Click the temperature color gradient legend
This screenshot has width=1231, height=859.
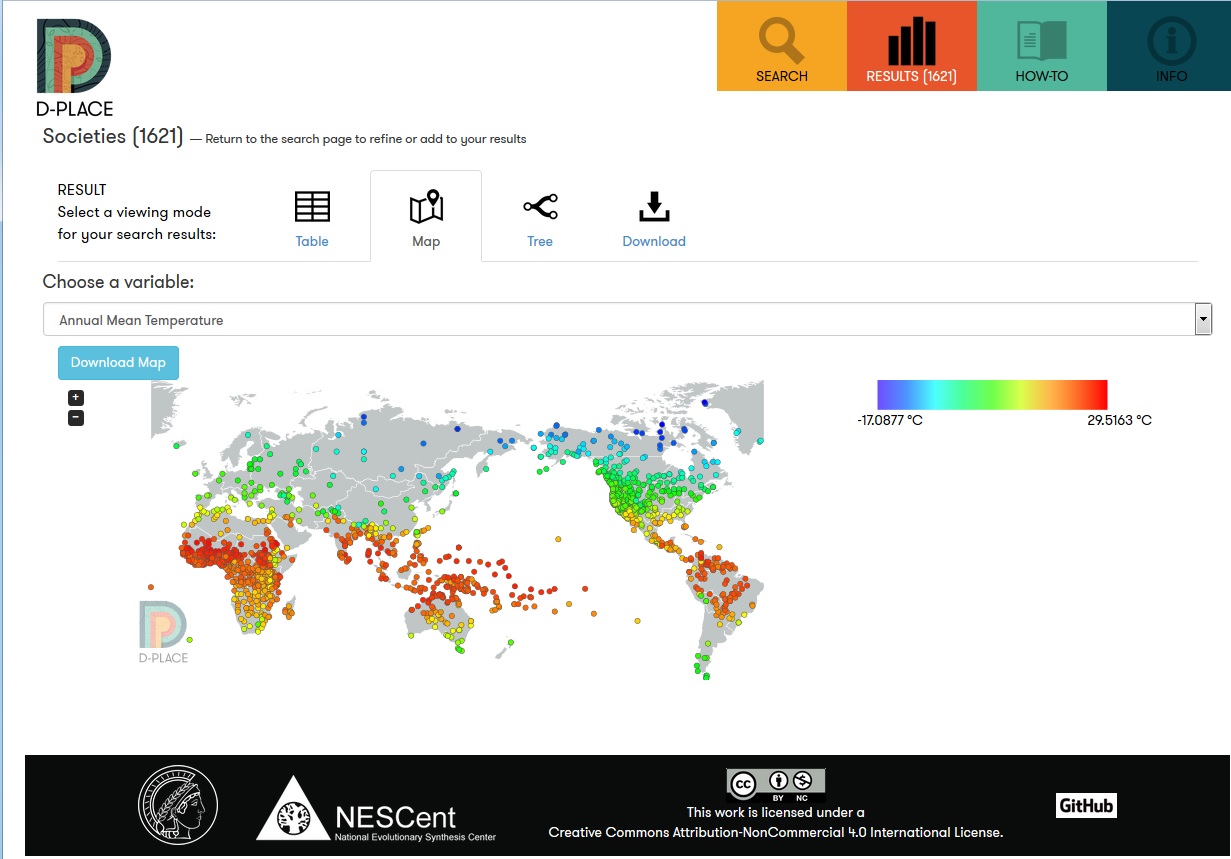(x=992, y=394)
